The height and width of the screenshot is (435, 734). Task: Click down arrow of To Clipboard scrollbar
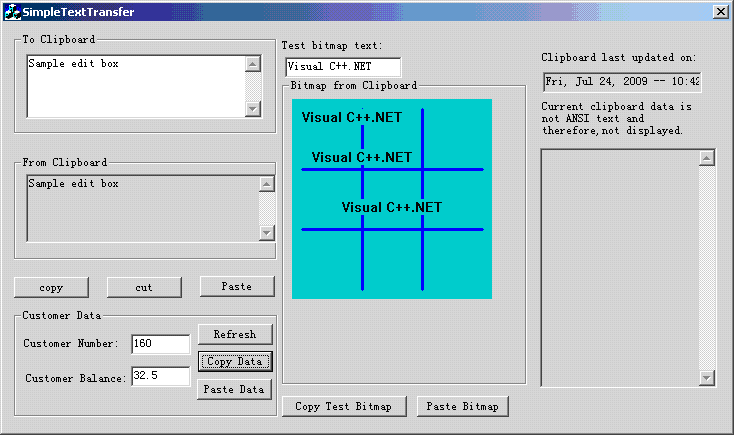pos(253,109)
